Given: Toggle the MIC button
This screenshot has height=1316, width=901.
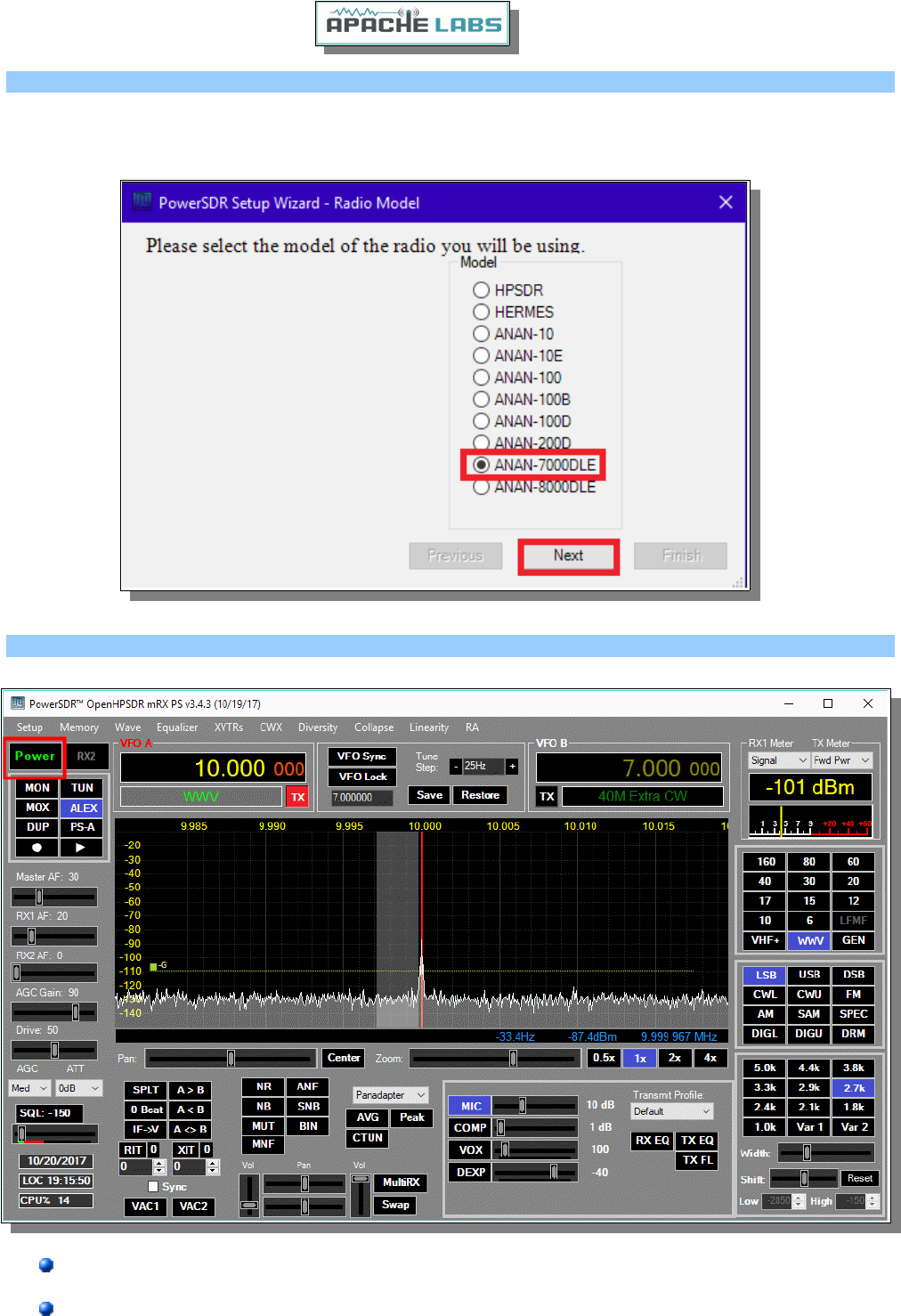Looking at the screenshot, I should (470, 1106).
